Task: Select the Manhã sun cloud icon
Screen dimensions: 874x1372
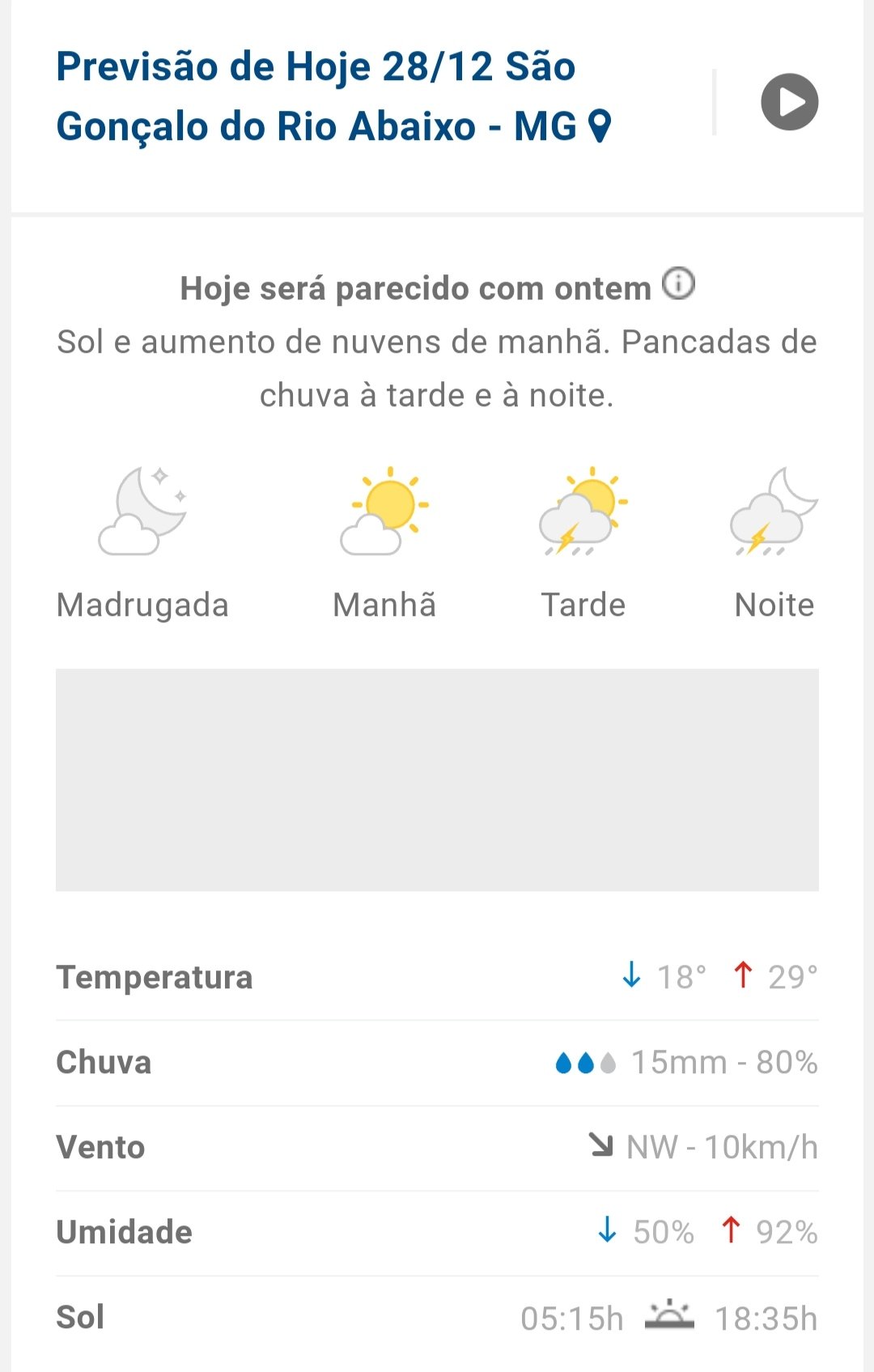Action: [385, 512]
